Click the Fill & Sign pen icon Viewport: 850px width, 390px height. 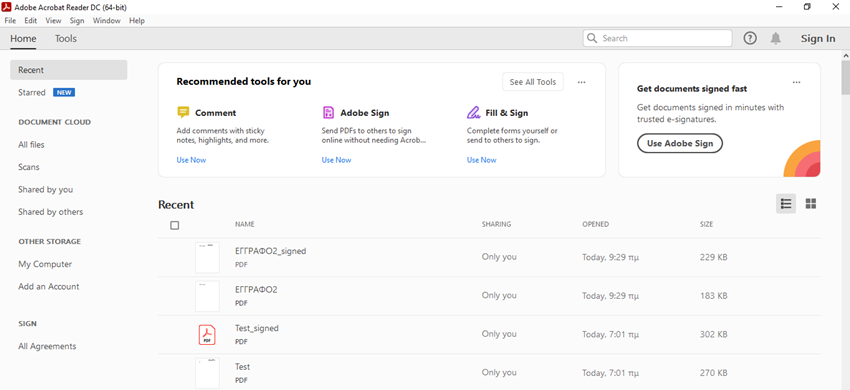click(473, 113)
